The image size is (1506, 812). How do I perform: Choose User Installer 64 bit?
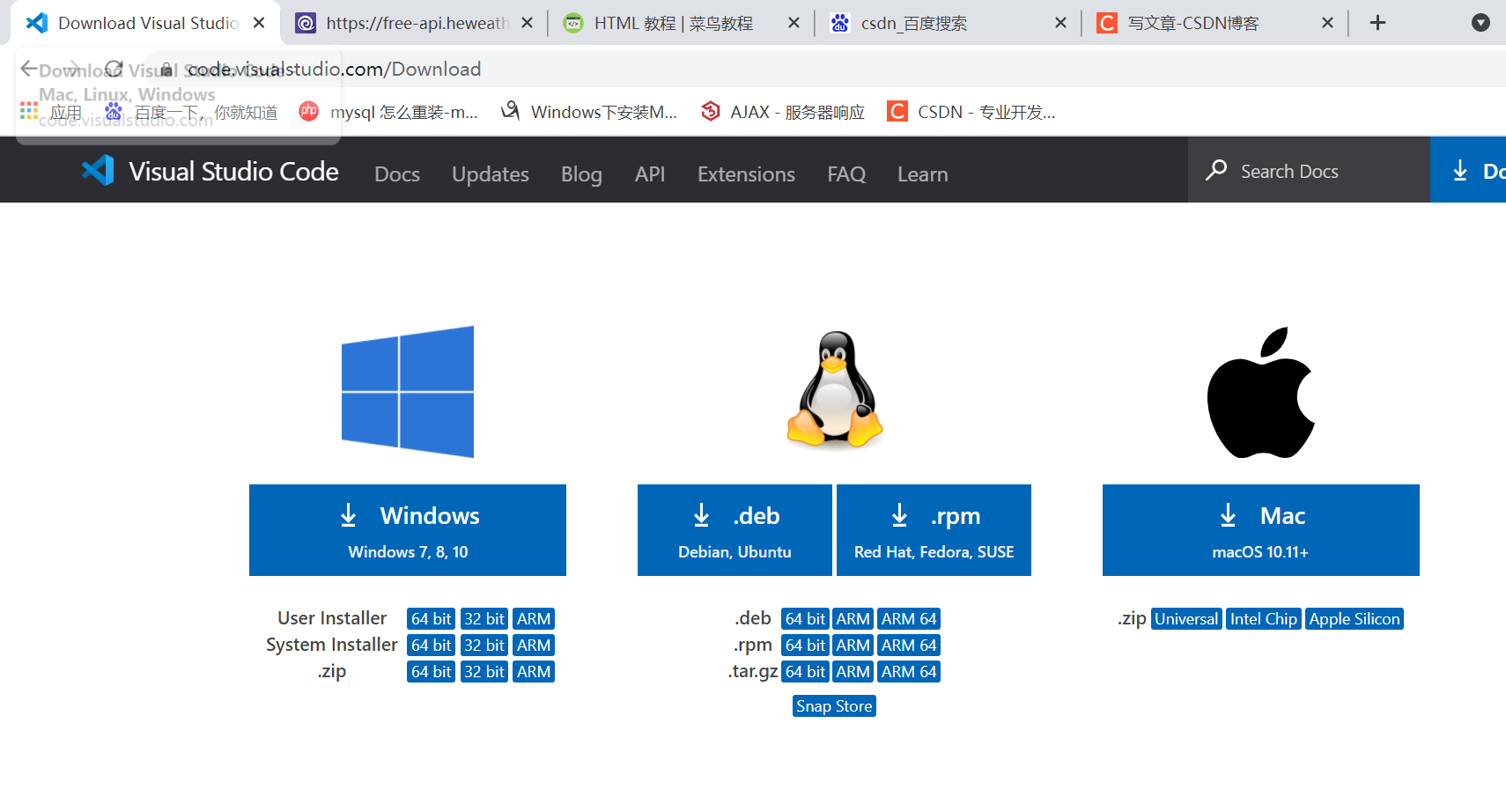tap(431, 619)
